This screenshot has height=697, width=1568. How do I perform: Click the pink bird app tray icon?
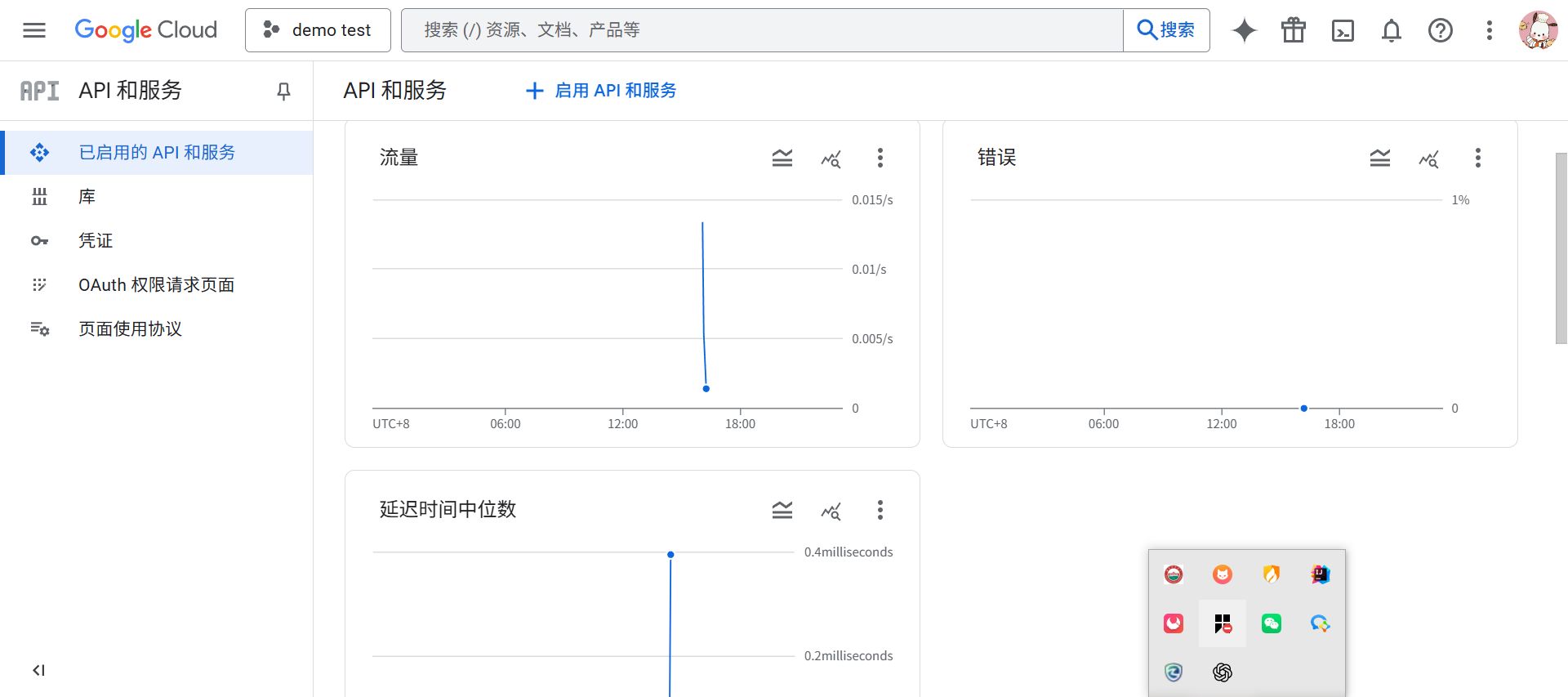(x=1174, y=623)
